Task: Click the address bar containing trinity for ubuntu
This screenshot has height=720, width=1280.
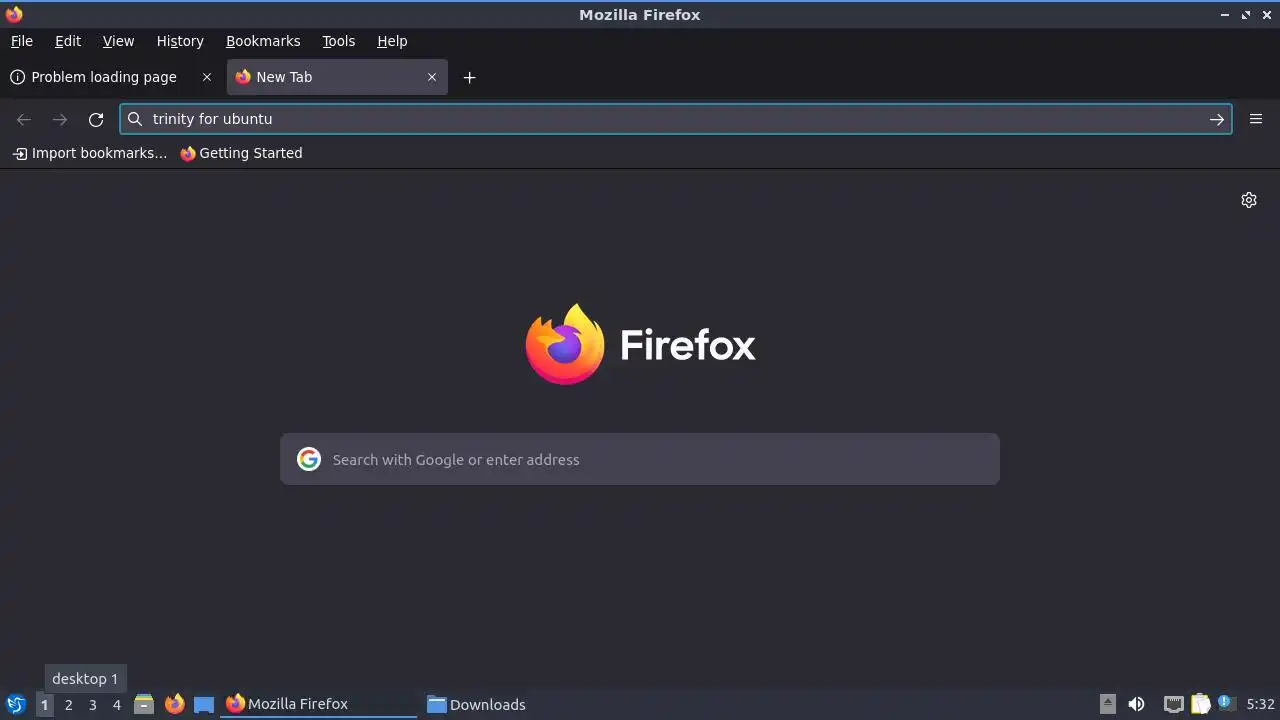Action: [675, 119]
